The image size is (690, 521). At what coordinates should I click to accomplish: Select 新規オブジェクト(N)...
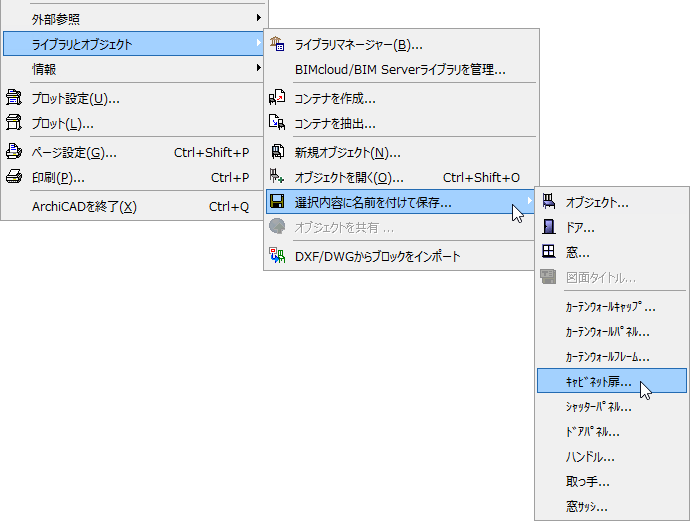point(401,152)
